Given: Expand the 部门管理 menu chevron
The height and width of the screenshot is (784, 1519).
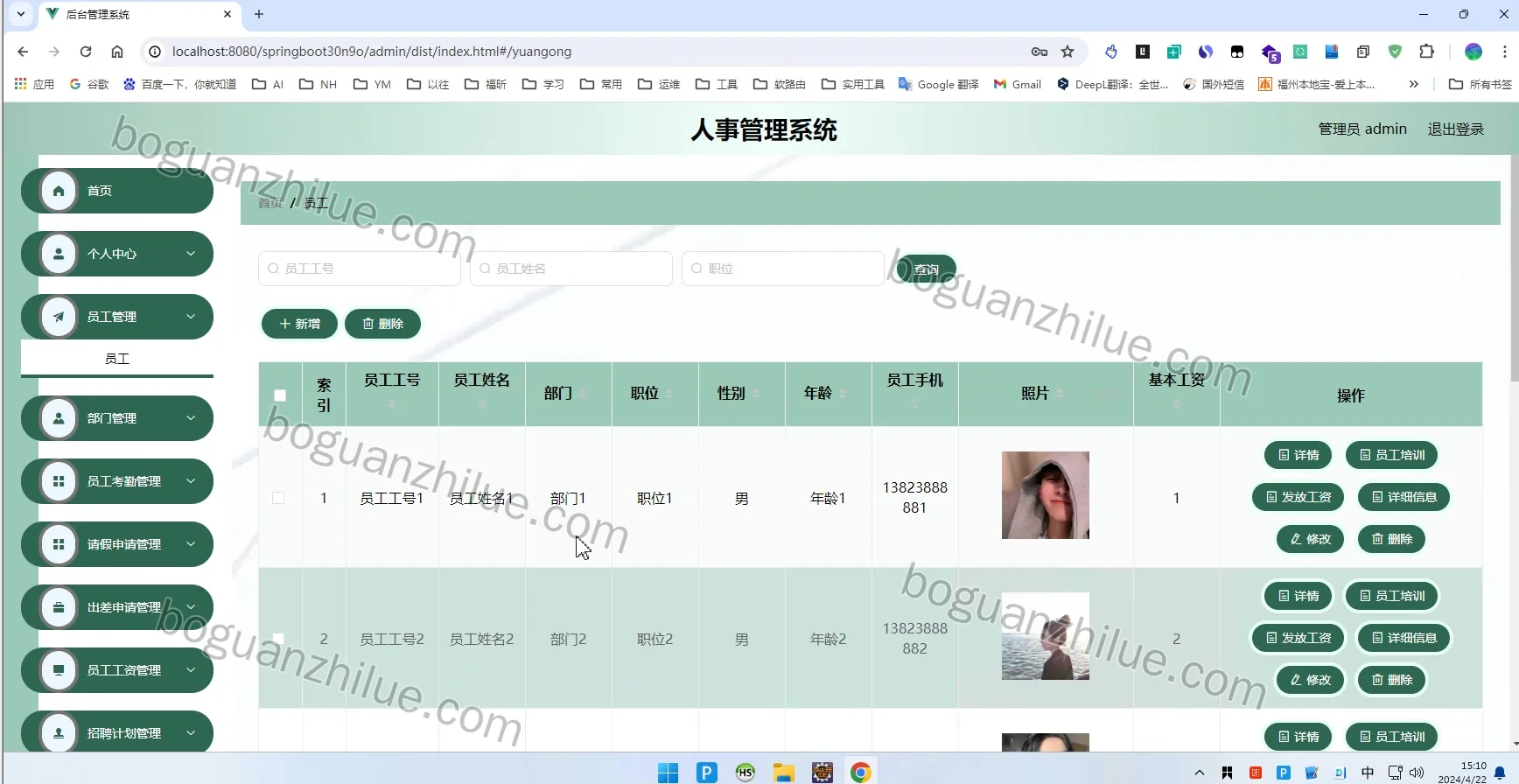Looking at the screenshot, I should point(191,418).
